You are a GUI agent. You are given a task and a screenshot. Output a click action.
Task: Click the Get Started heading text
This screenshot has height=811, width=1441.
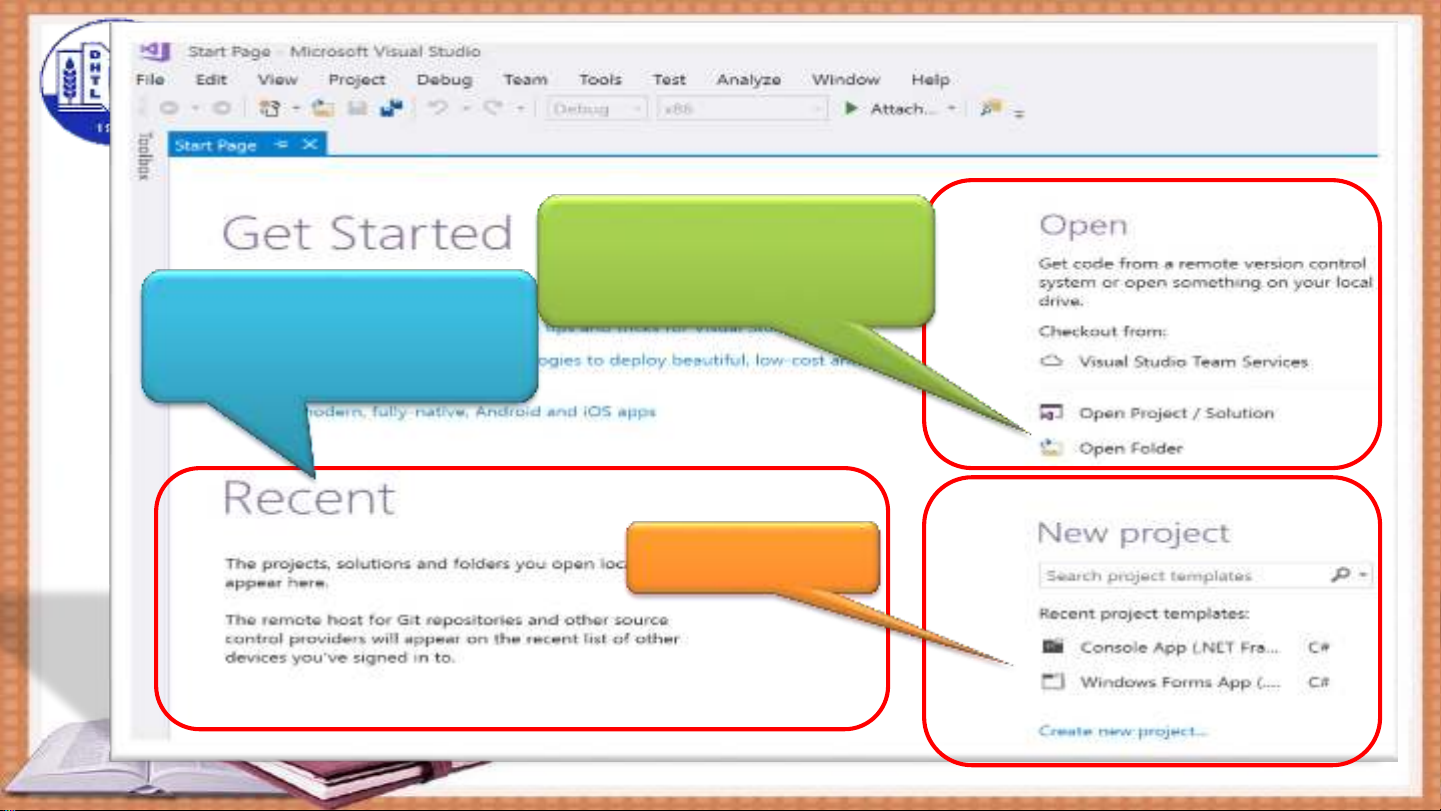367,234
